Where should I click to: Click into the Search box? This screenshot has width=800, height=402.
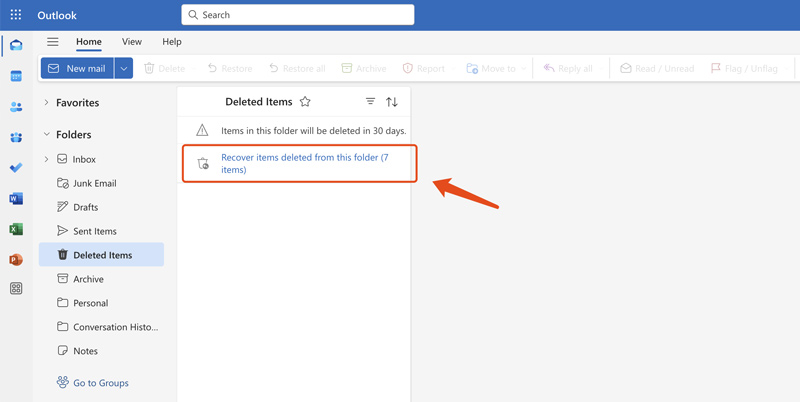click(x=300, y=15)
